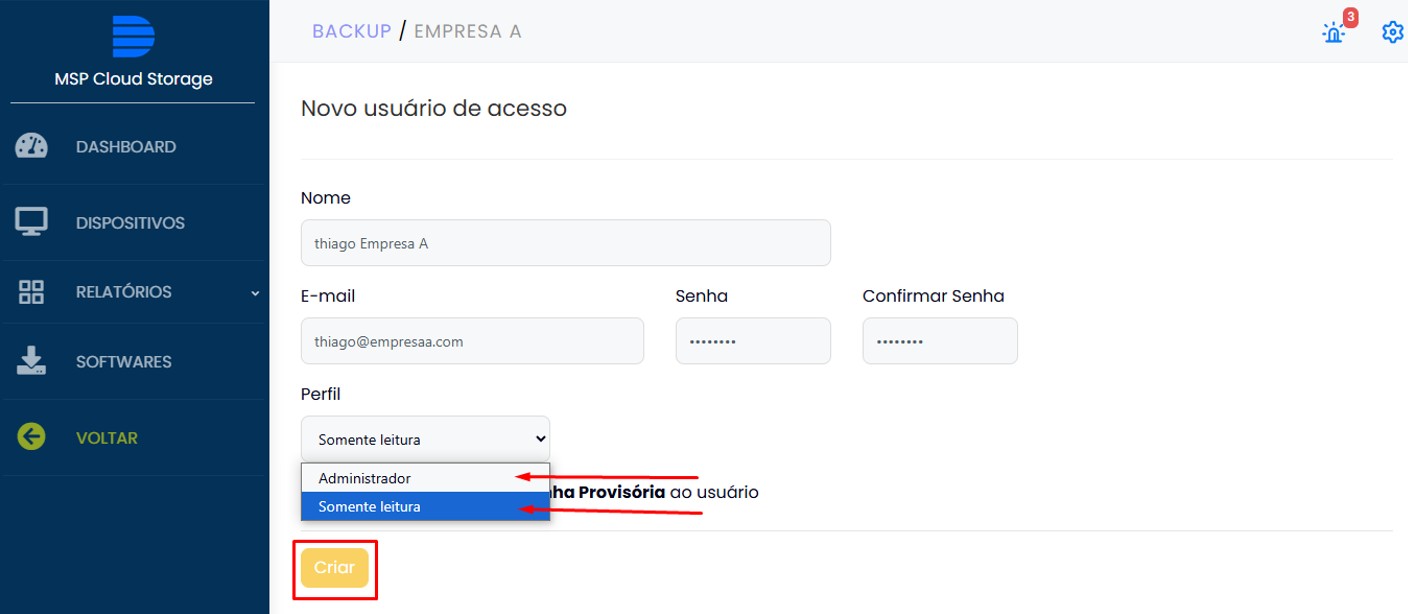Click the green Voltar arrow icon
1408x614 pixels.
click(x=31, y=437)
